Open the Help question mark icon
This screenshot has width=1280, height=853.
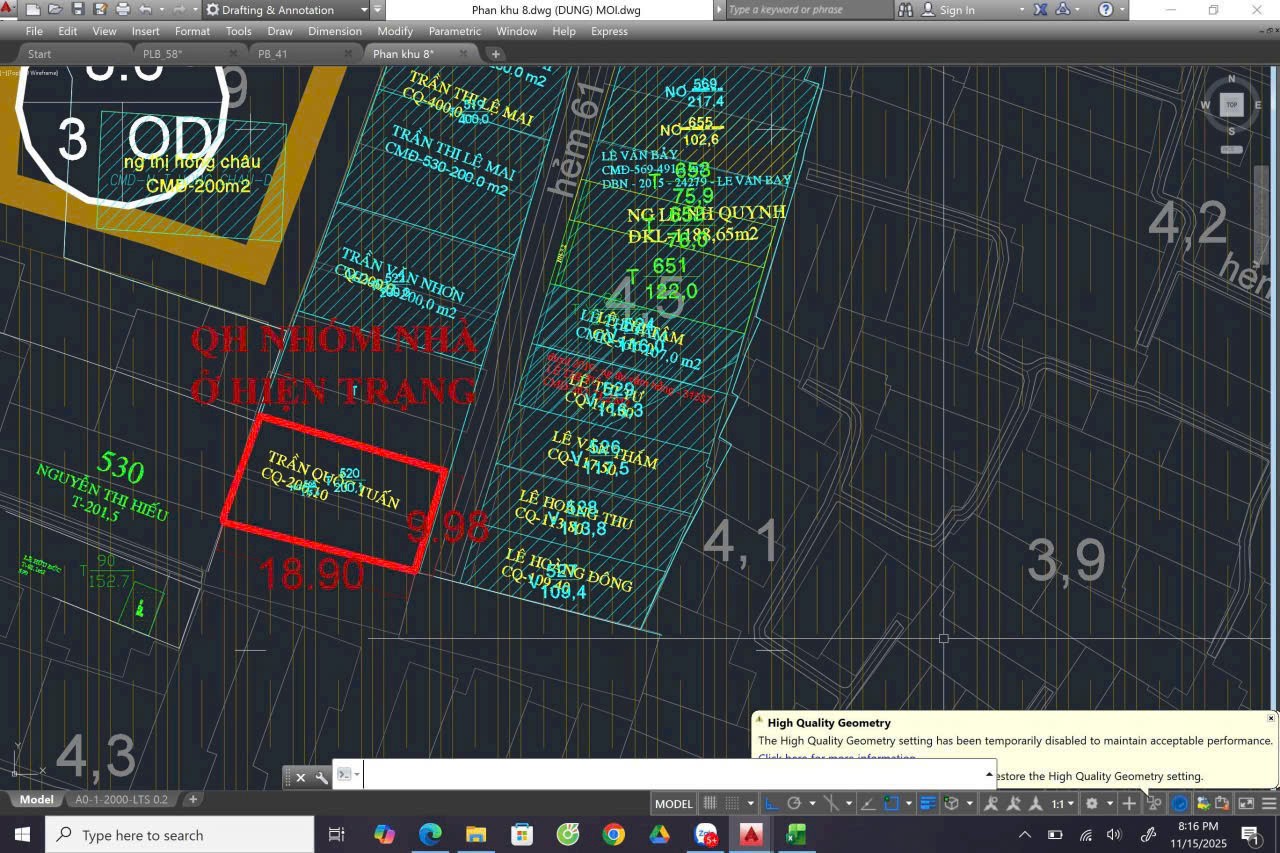1105,10
